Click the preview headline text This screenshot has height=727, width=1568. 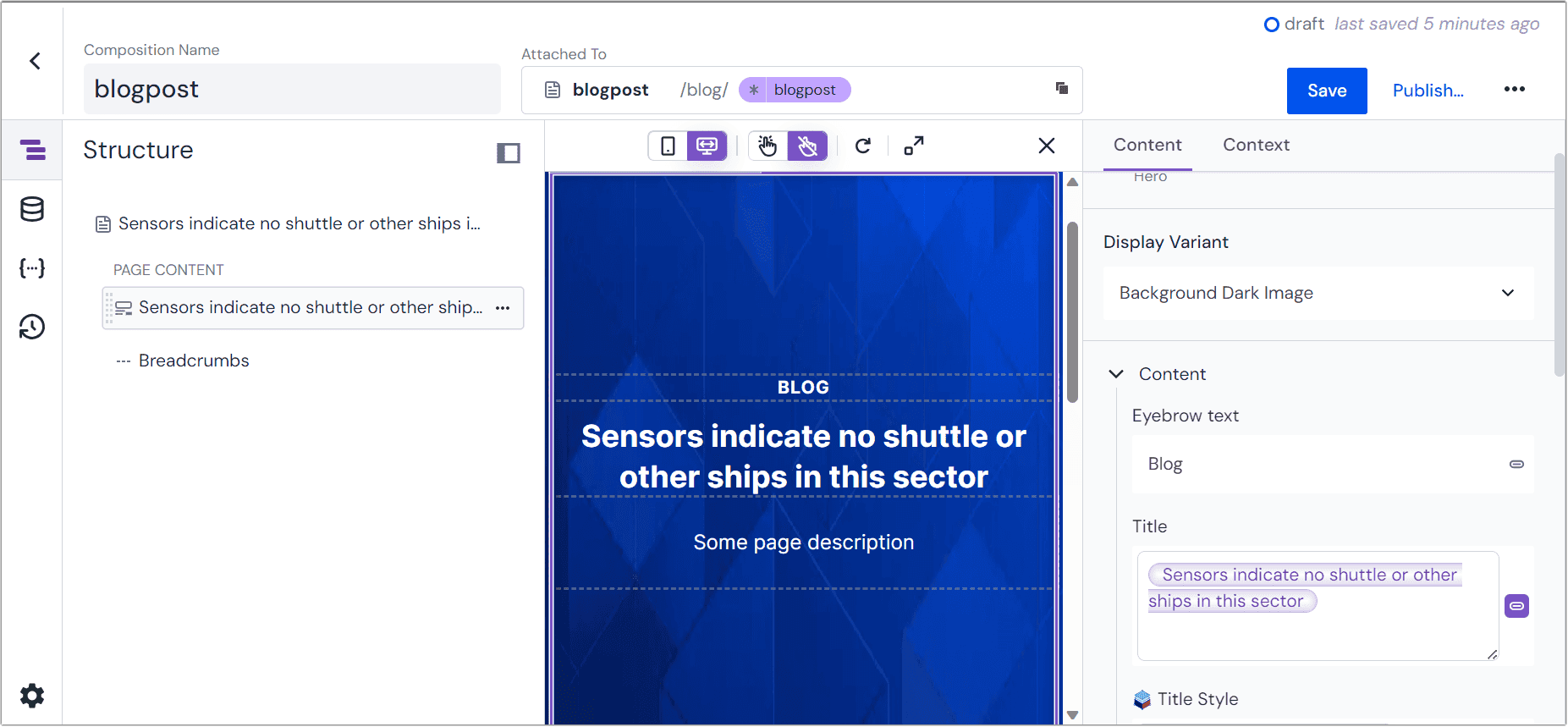[x=804, y=456]
